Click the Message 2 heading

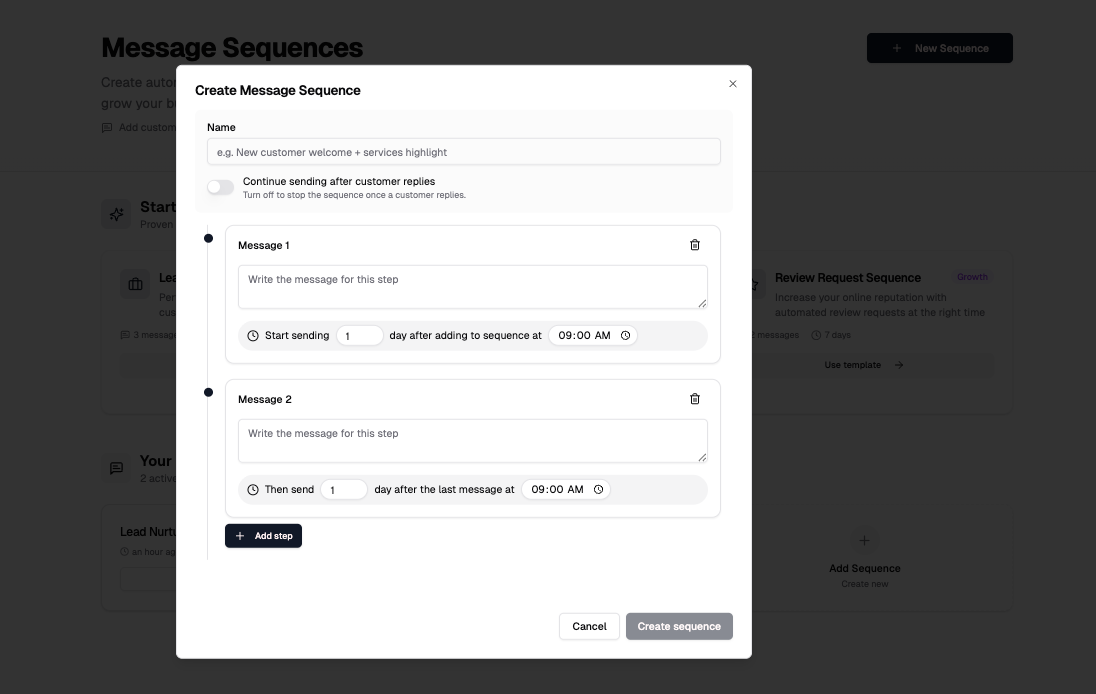(x=265, y=399)
